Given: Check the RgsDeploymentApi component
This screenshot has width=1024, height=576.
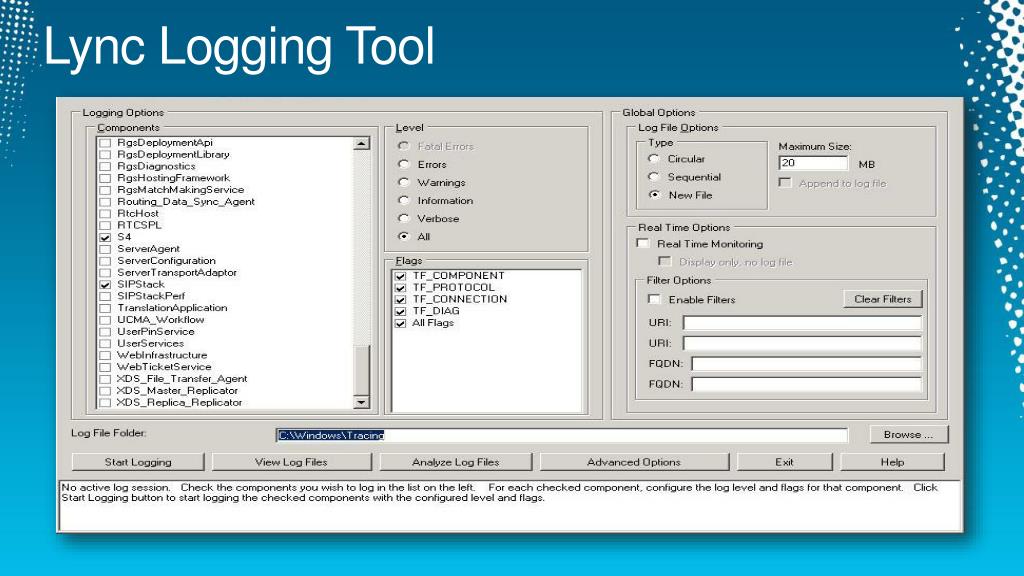Looking at the screenshot, I should (105, 143).
